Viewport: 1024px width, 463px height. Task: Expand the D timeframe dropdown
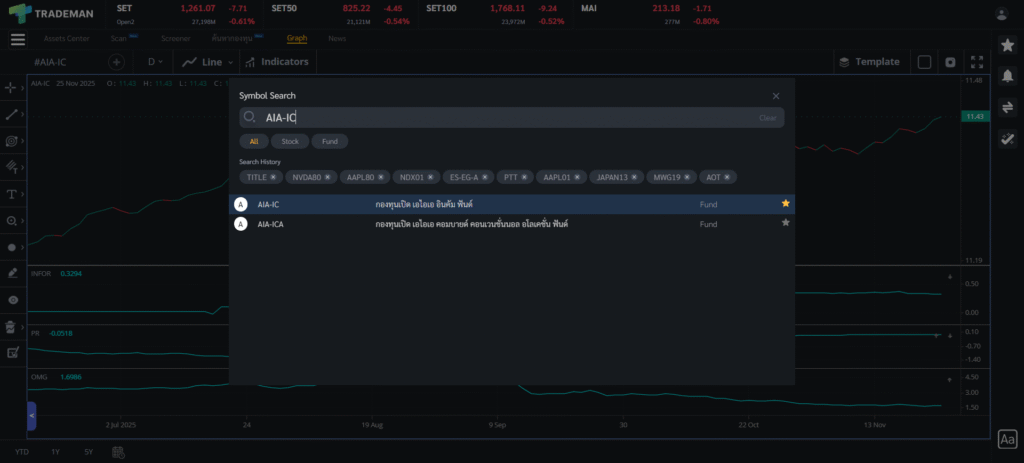(155, 62)
